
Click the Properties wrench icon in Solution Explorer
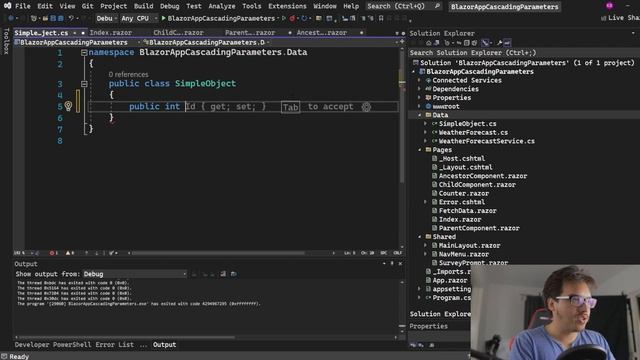click(x=499, y=43)
